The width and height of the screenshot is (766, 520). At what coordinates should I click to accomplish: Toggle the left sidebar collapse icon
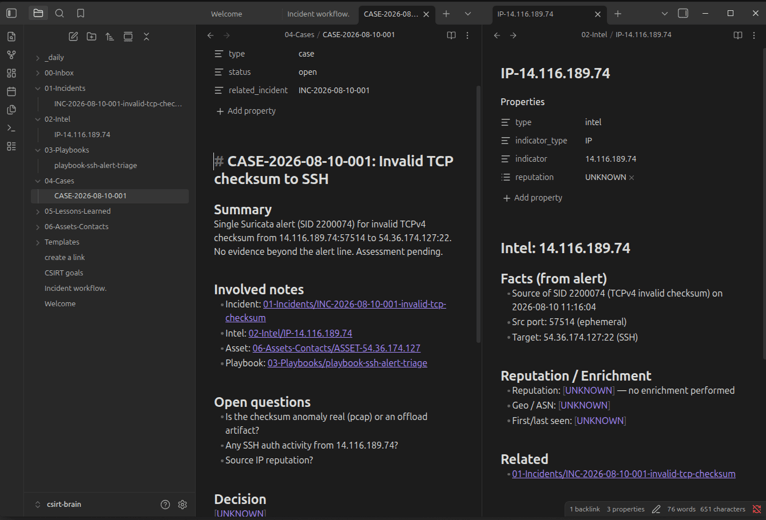click(11, 13)
